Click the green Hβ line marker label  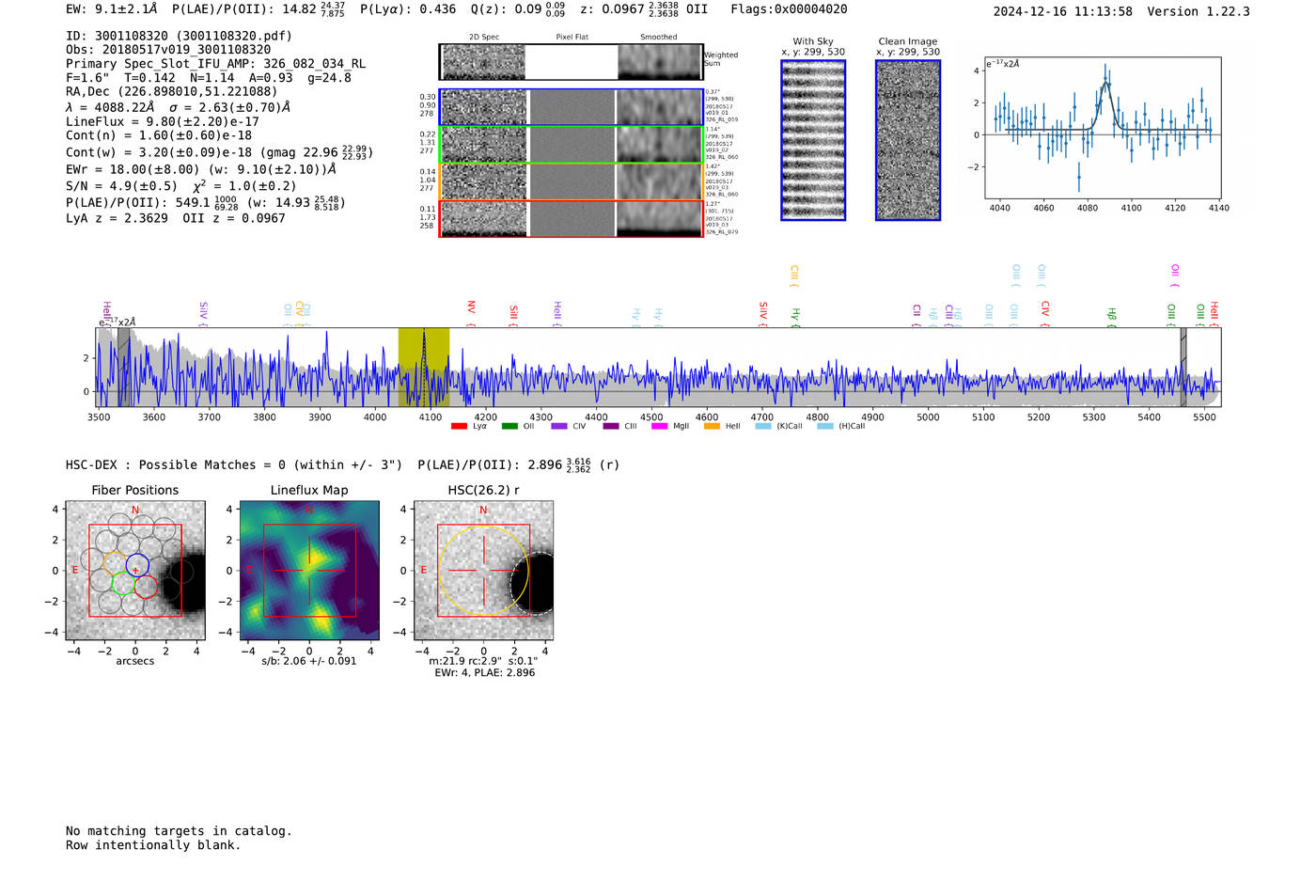pos(1111,317)
